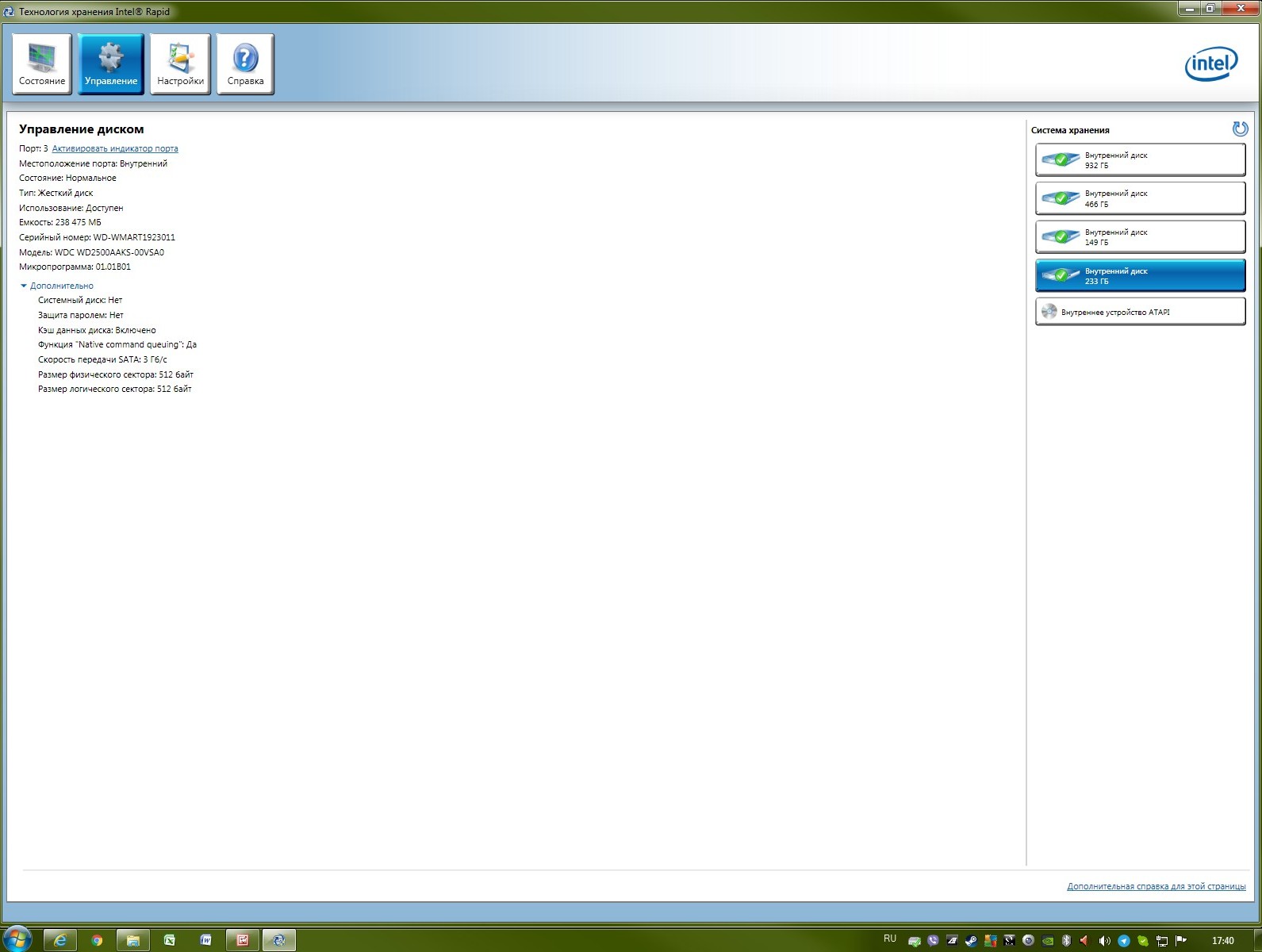Select the Управление tab
This screenshot has height=952, width=1262.
111,64
